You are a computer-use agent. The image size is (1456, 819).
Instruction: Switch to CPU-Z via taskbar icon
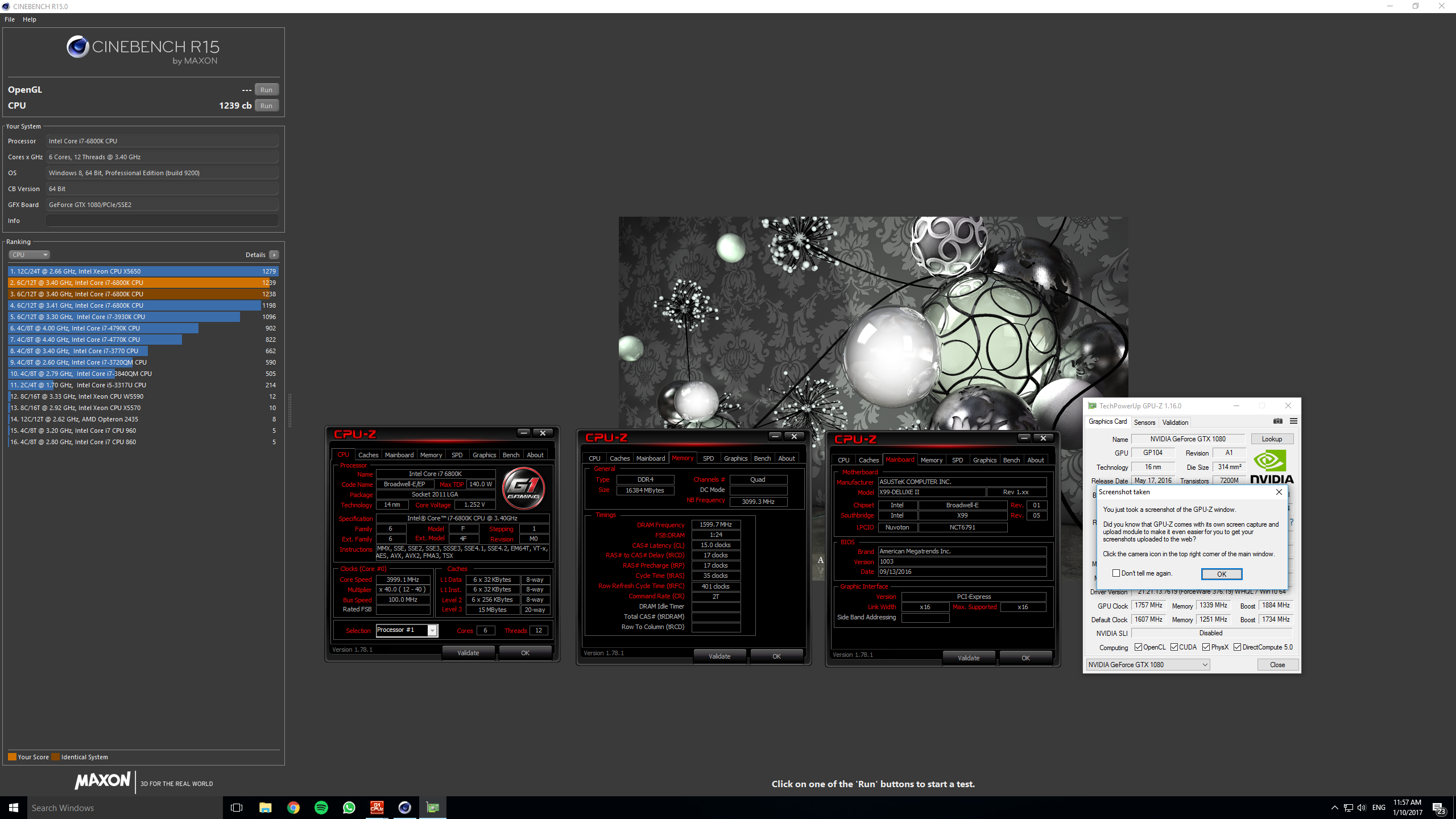coord(377,808)
